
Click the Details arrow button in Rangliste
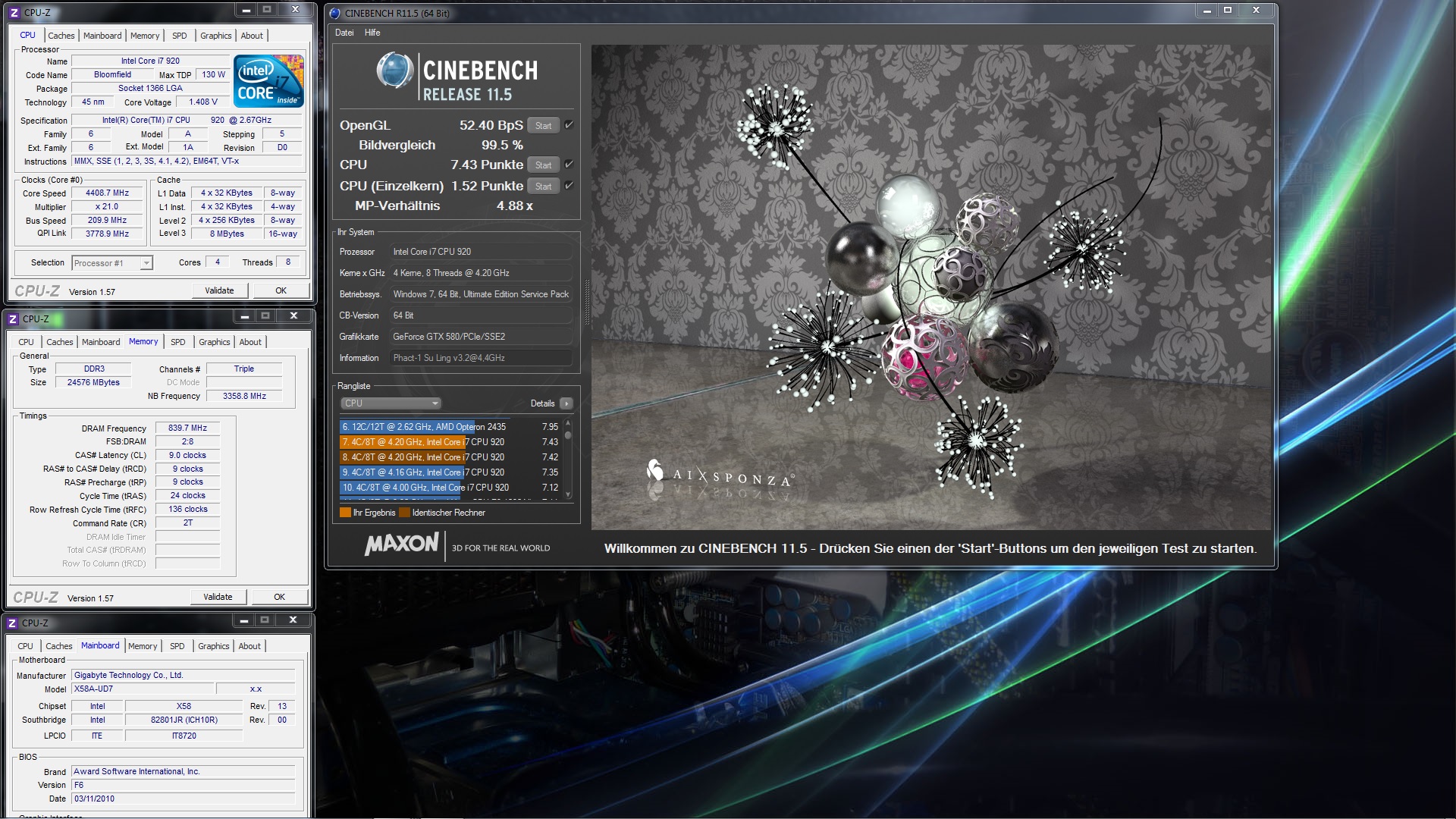pyautogui.click(x=566, y=403)
